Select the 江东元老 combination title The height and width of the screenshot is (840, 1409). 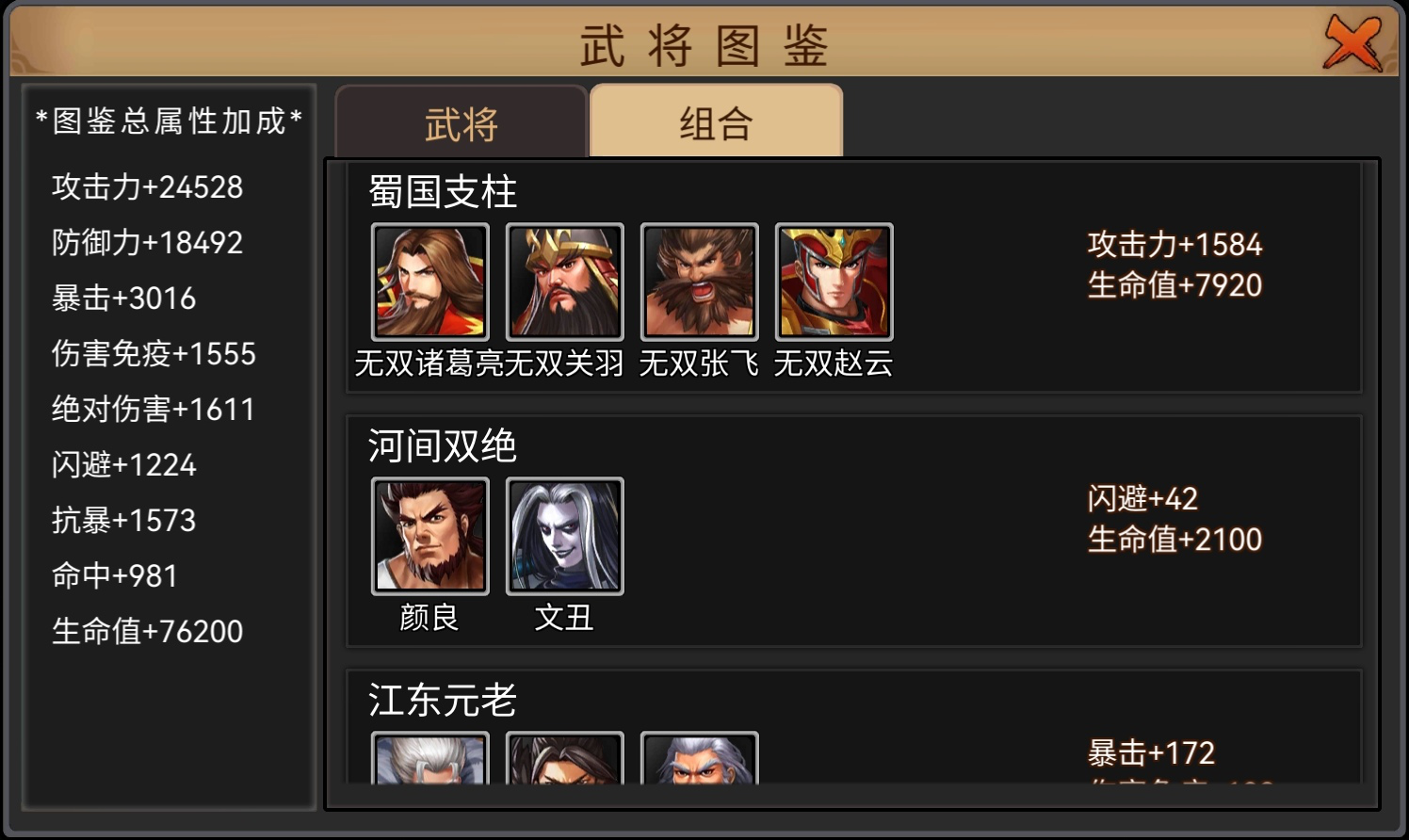443,701
